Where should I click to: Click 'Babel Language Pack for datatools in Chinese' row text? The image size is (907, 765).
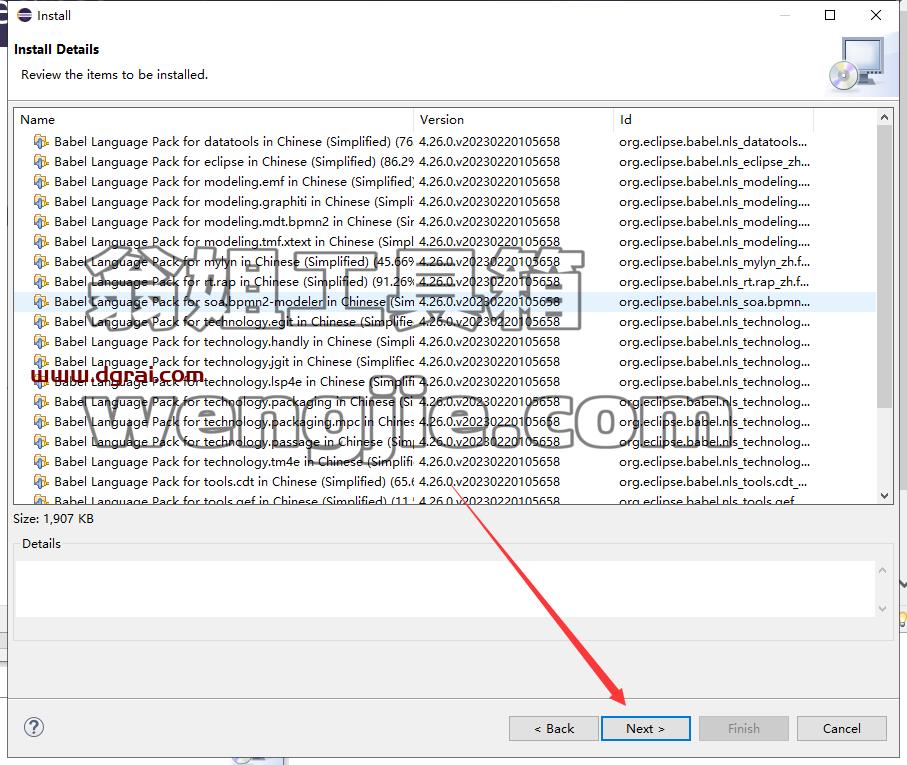click(x=234, y=142)
